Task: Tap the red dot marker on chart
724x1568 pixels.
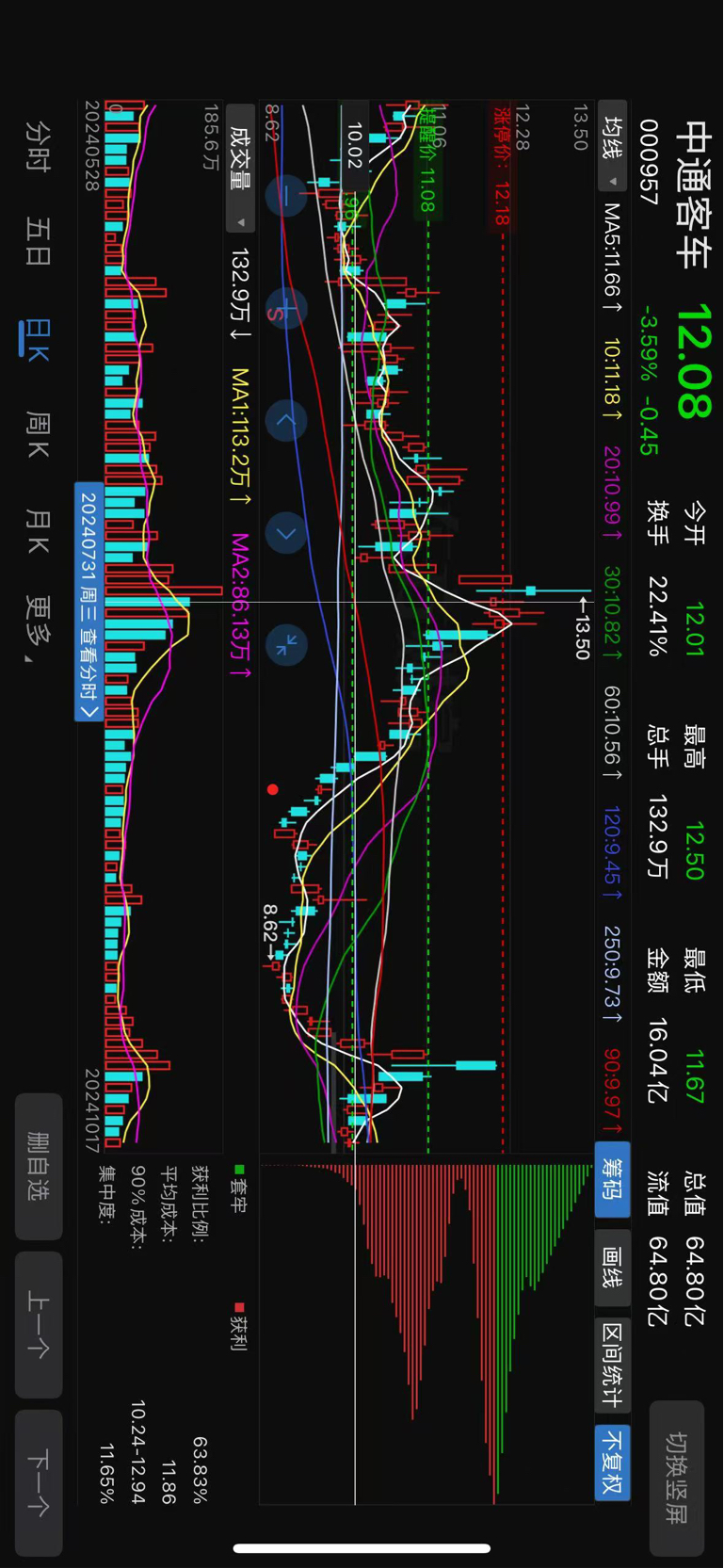Action: tap(273, 789)
